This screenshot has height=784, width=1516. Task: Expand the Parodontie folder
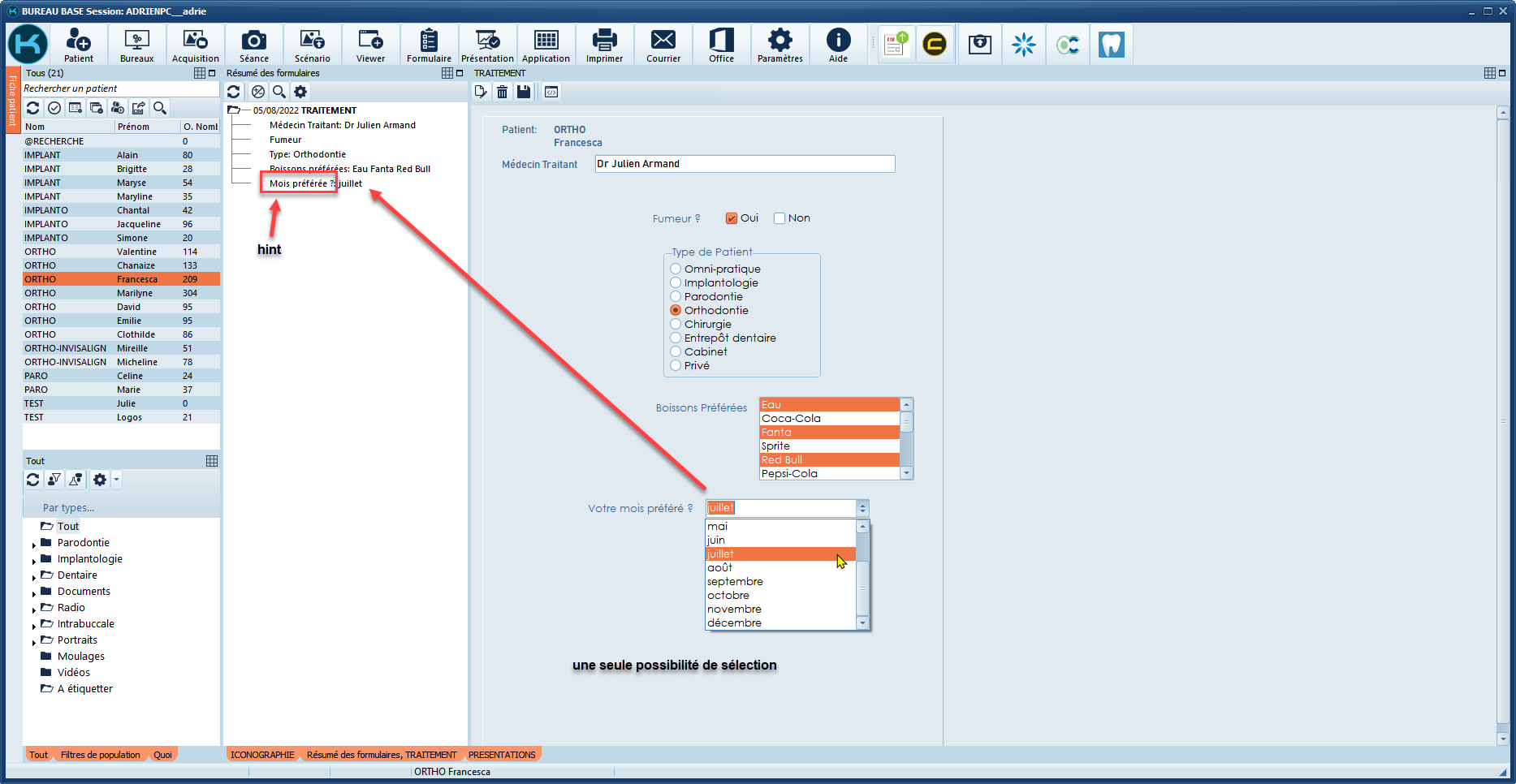[x=34, y=544]
